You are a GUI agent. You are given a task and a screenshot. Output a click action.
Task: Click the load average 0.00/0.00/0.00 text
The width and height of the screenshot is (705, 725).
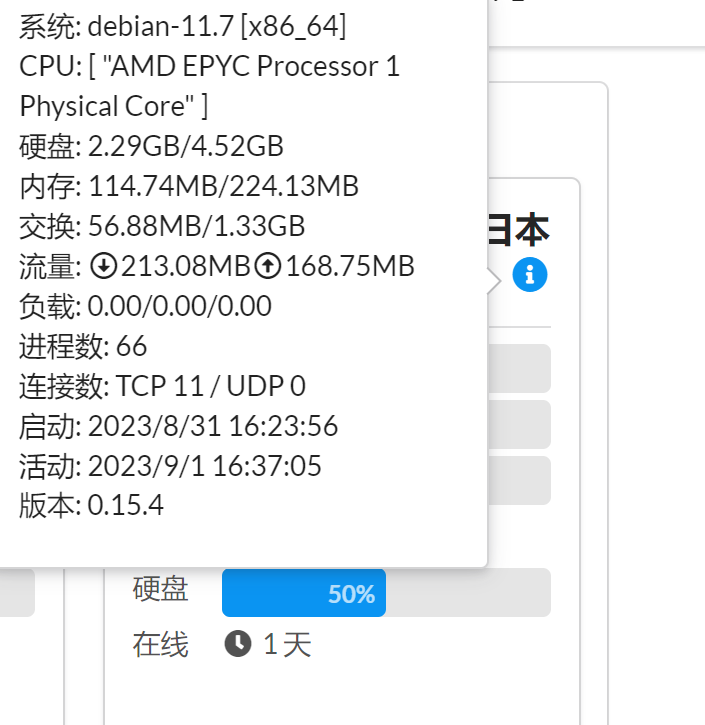[179, 306]
